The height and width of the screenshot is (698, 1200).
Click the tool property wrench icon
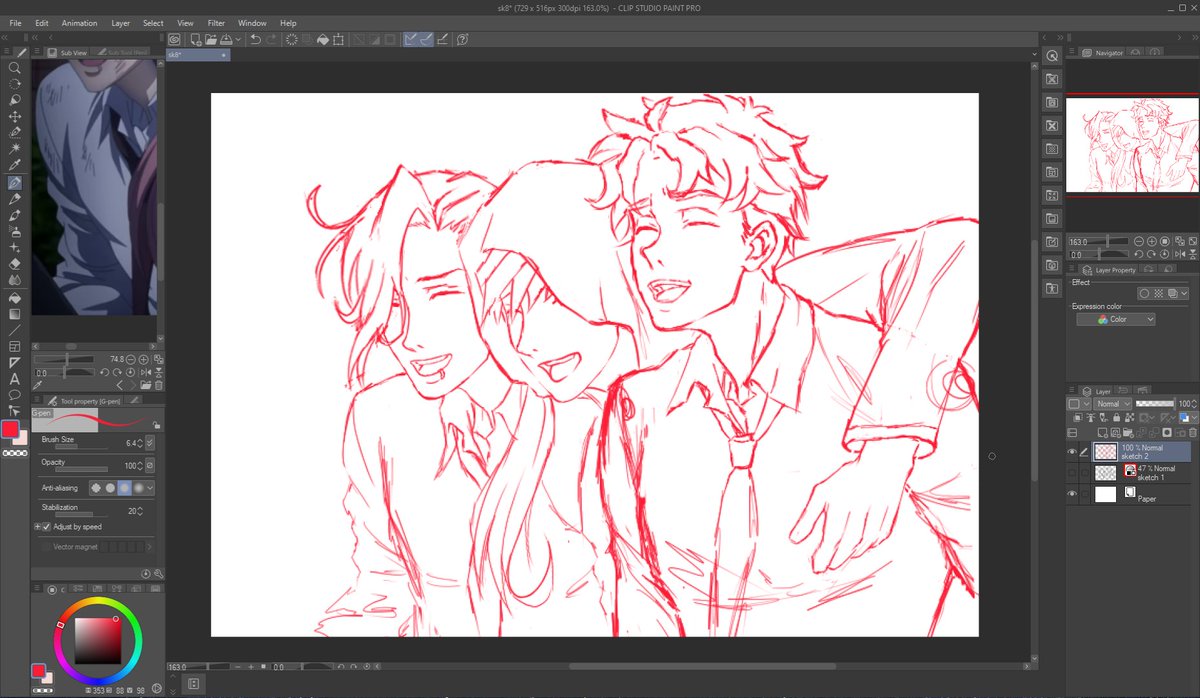158,573
